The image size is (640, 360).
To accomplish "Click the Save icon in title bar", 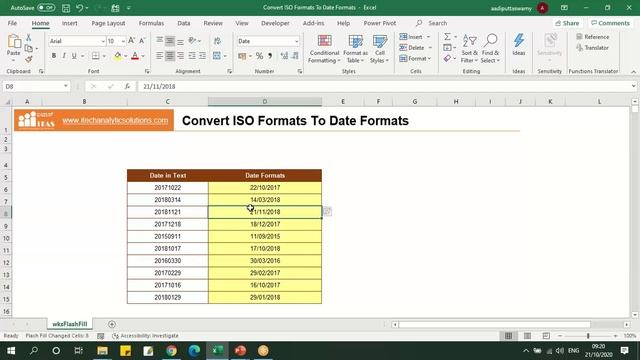I will 66,7.
